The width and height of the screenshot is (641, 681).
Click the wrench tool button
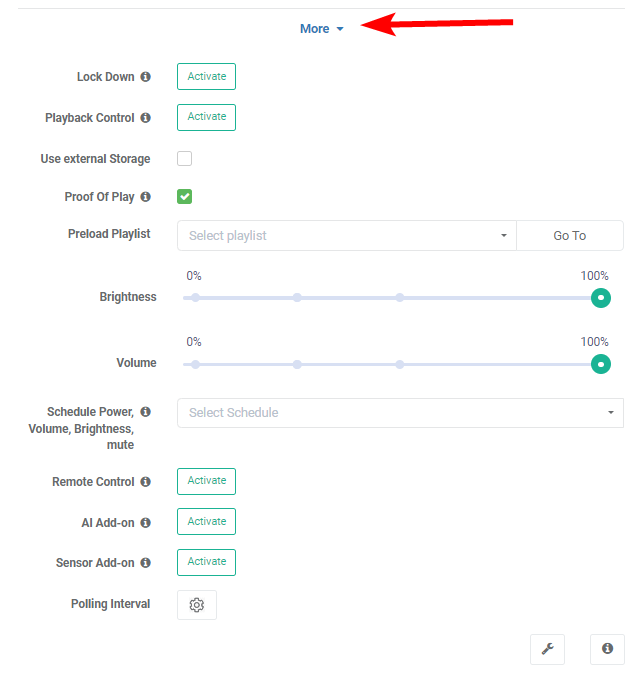(547, 649)
